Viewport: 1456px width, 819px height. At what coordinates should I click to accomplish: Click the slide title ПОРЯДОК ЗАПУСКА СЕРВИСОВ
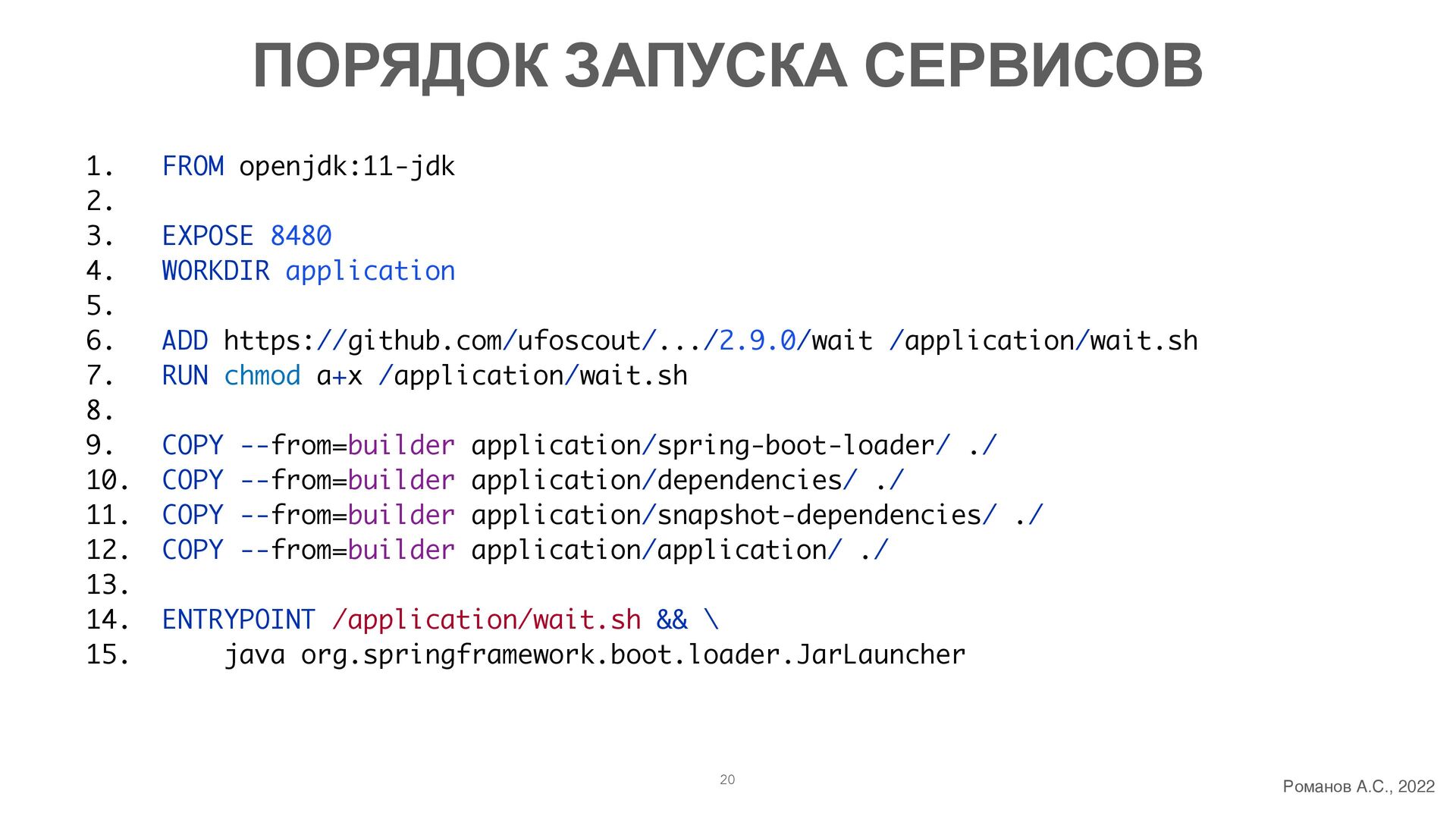coord(727,66)
